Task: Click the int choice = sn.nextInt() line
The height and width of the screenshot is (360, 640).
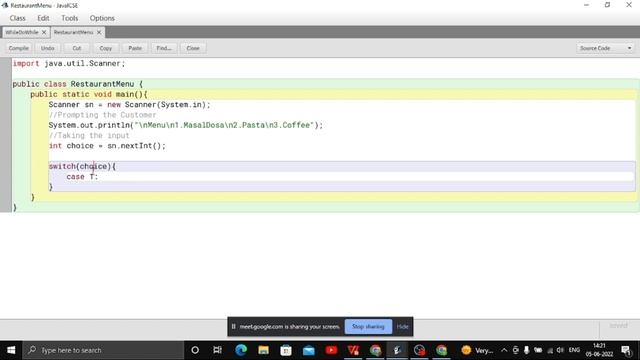Action: 107,146
